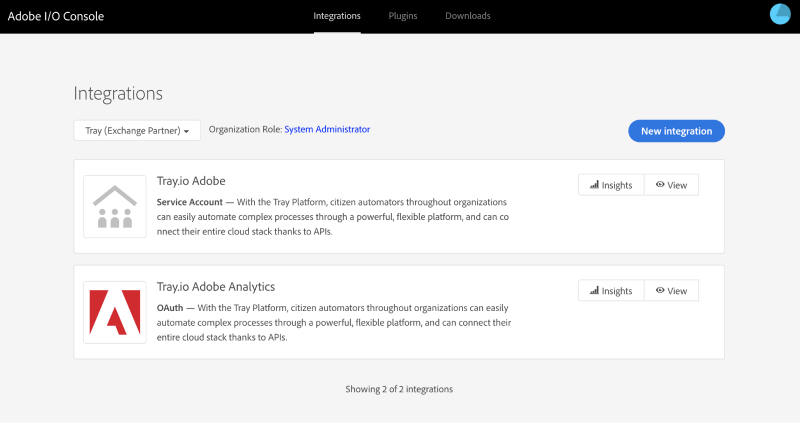
Task: Click the Tray.io Adobe house logo
Action: click(x=114, y=206)
